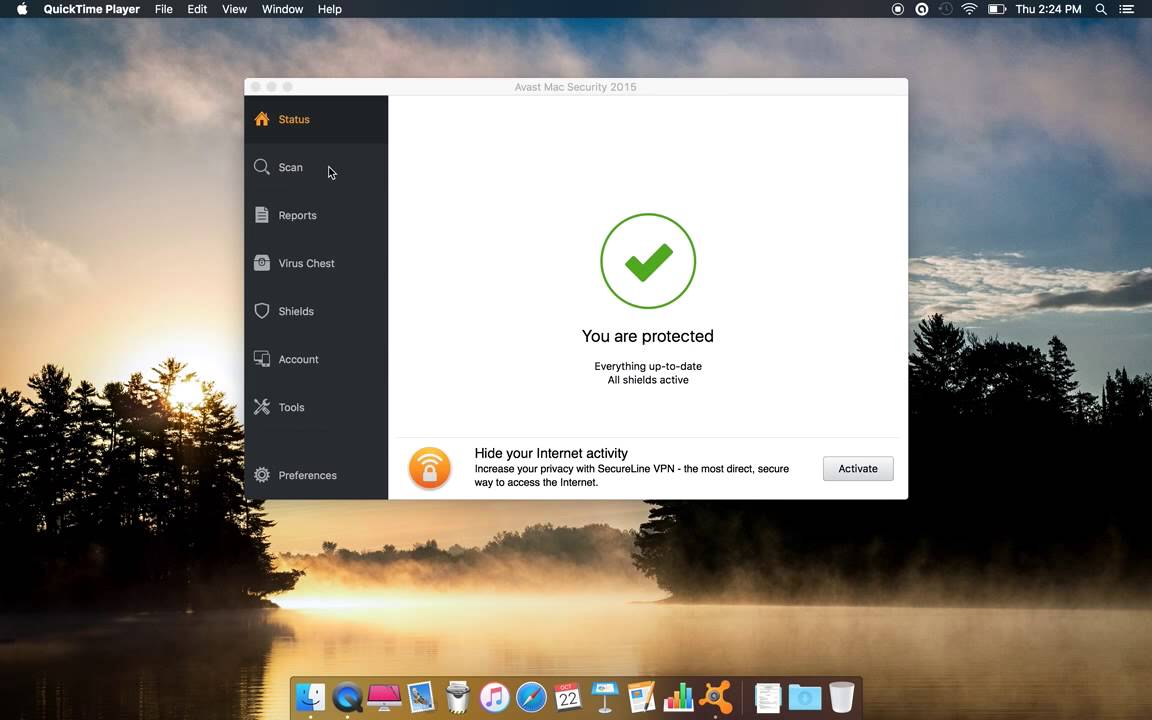Switch to QuickTime Player in the Dock

coord(347,697)
